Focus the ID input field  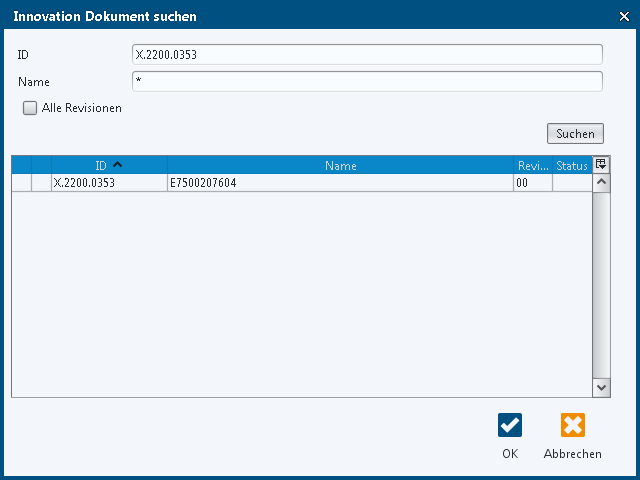pyautogui.click(x=367, y=55)
